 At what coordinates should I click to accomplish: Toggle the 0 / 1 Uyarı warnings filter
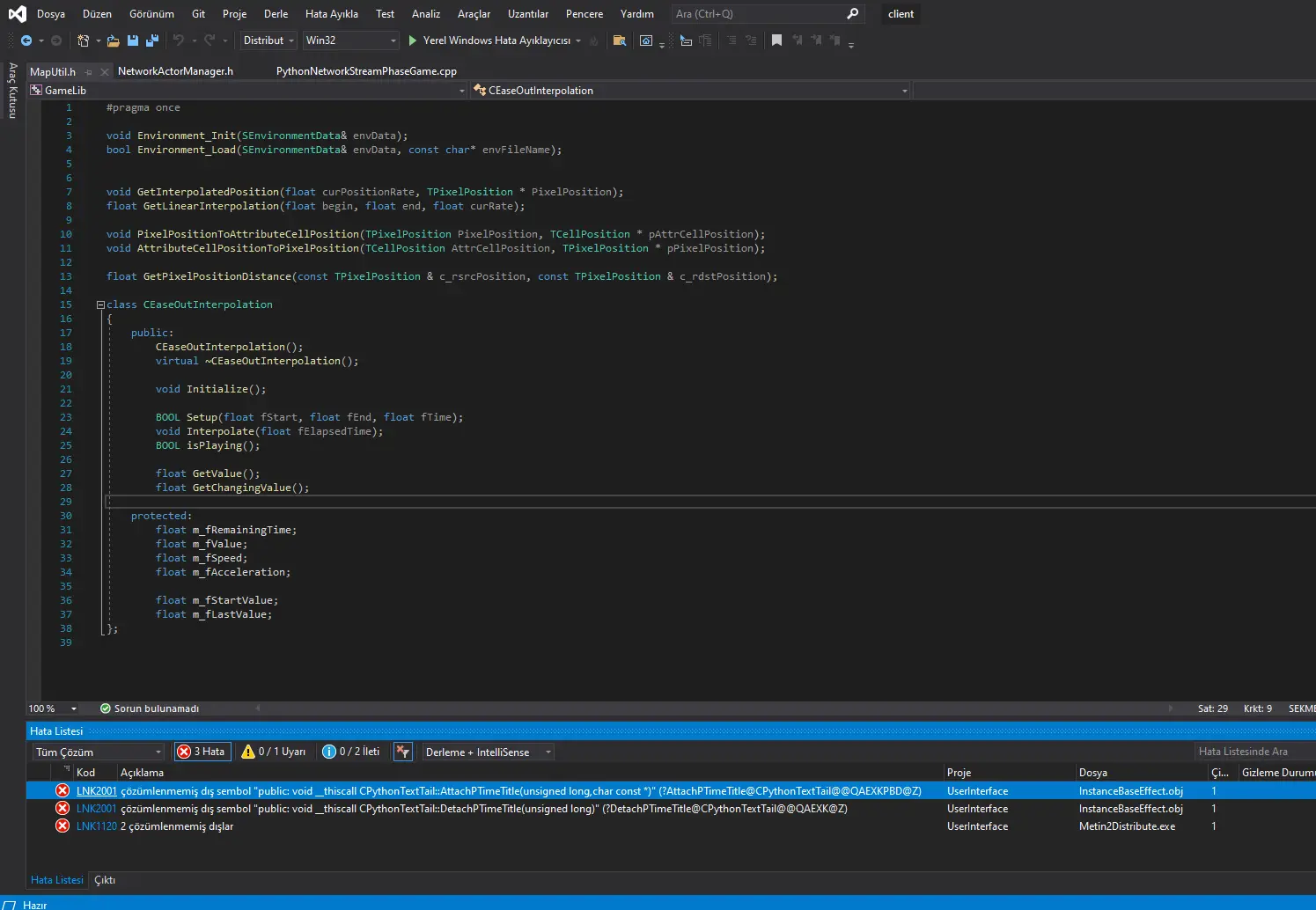click(274, 752)
